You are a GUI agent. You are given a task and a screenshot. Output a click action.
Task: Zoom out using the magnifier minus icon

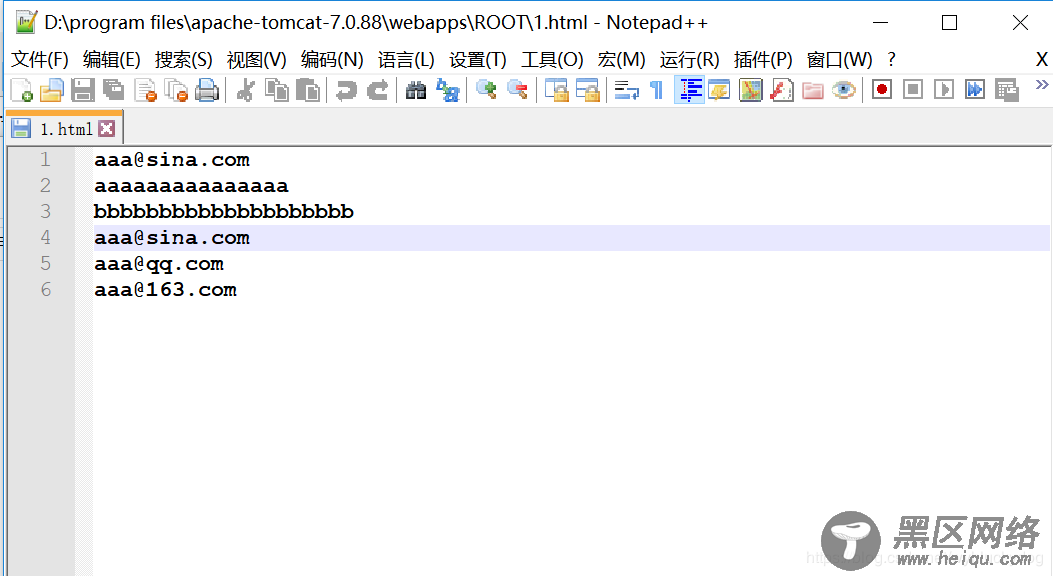click(517, 90)
